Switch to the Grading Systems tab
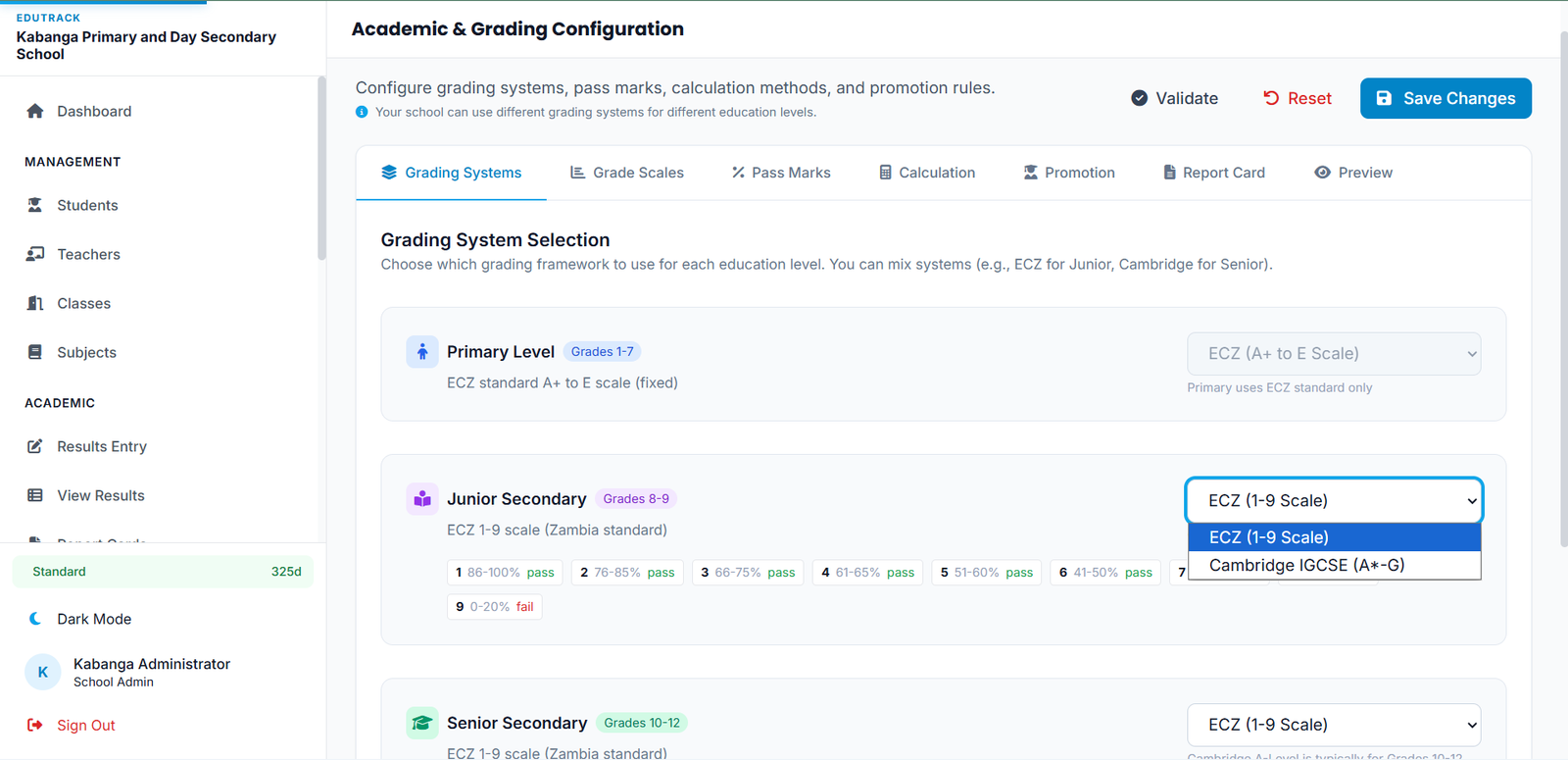This screenshot has height=760, width=1568. pos(451,173)
